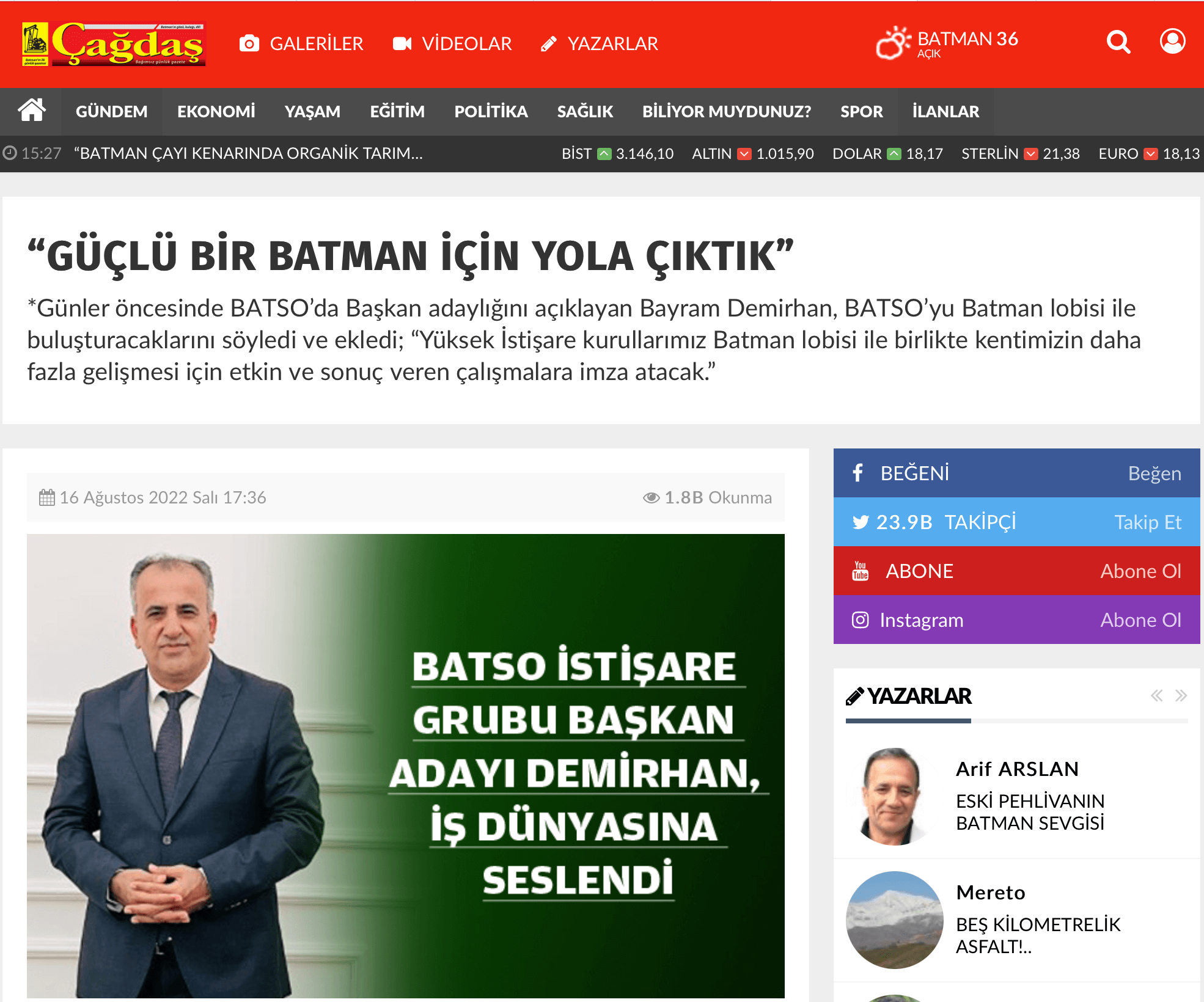Open the Batman Çayı organic farming ticker headline
This screenshot has height=1002, width=1204.
(x=248, y=153)
